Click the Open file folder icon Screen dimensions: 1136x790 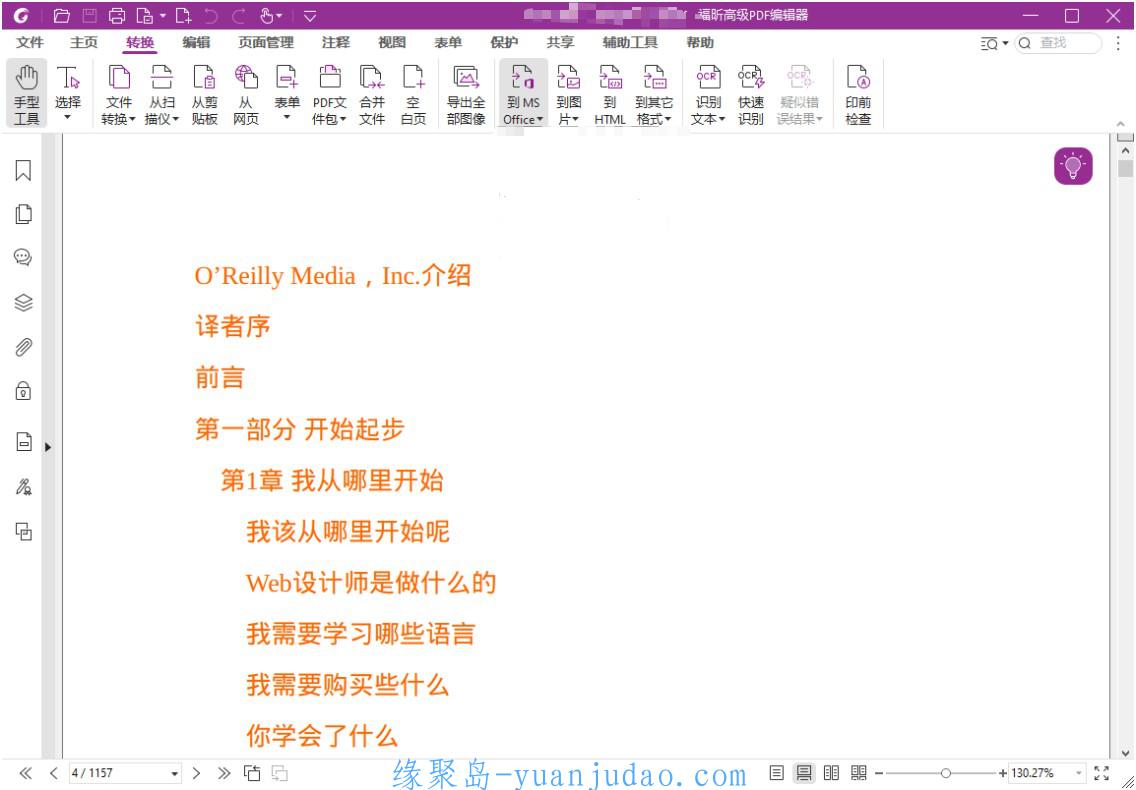(x=62, y=15)
